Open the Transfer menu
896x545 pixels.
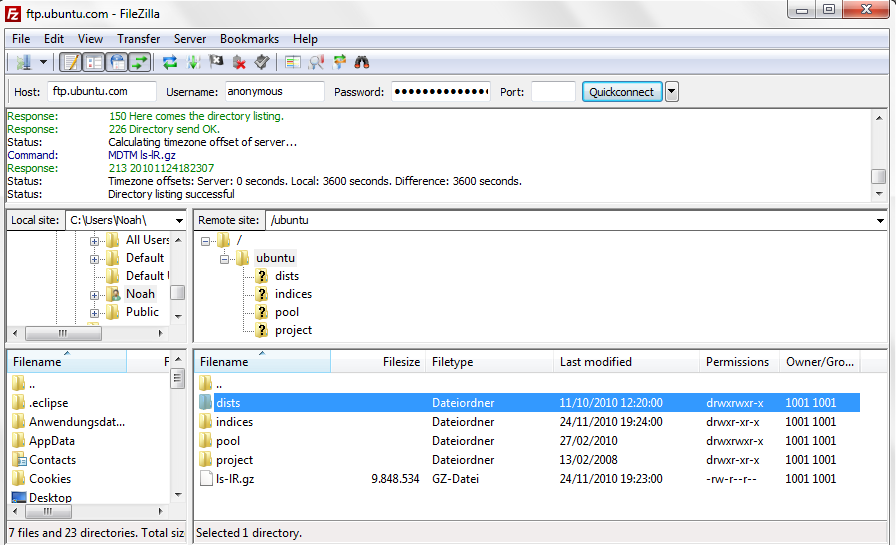[138, 39]
